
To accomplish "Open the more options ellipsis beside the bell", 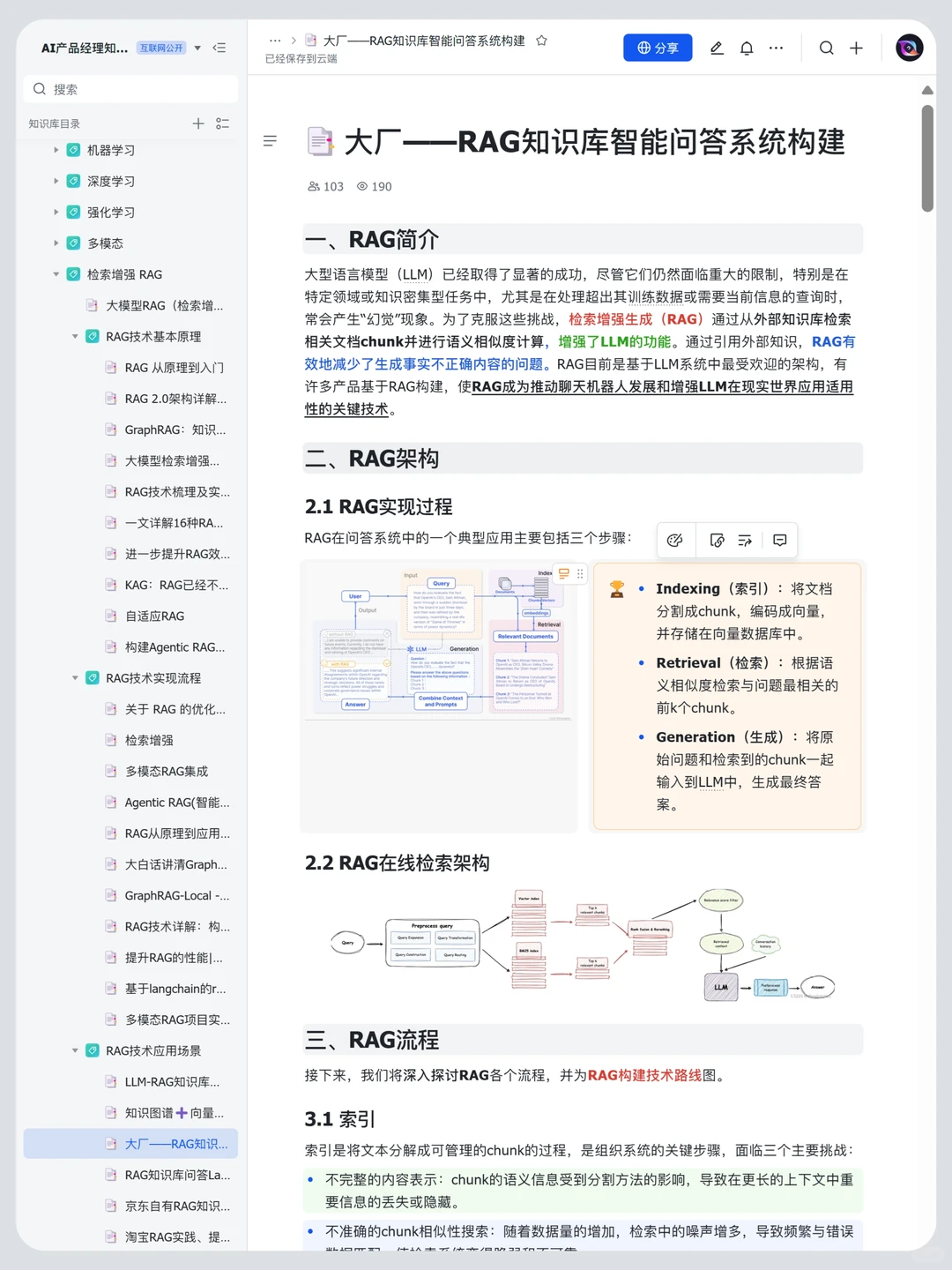I will click(x=776, y=48).
